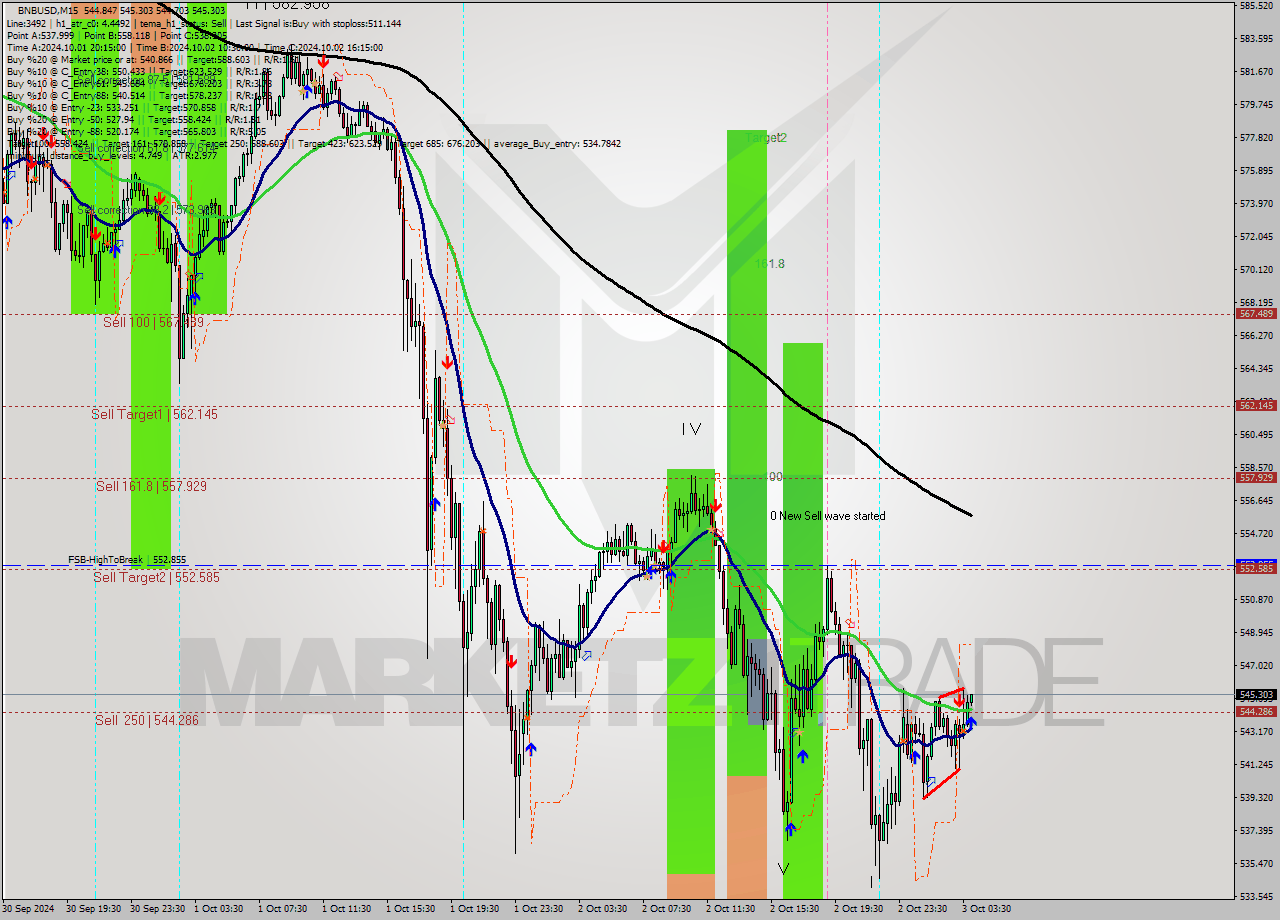Click the red 562.145 price tag on axis

[x=1256, y=405]
